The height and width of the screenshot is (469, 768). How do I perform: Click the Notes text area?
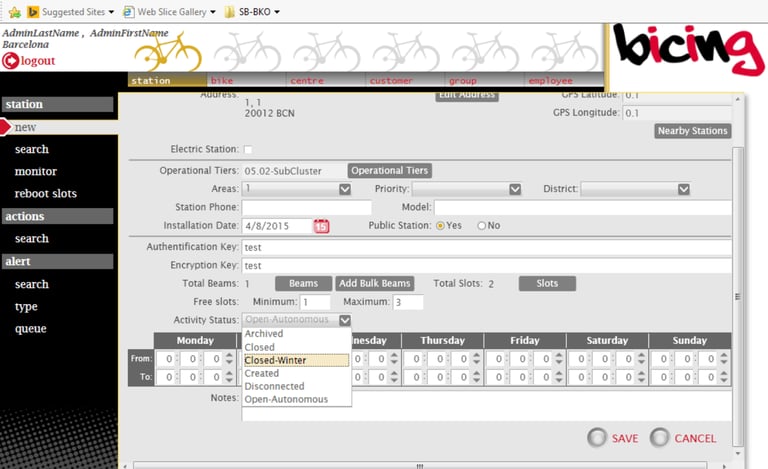tap(487, 406)
